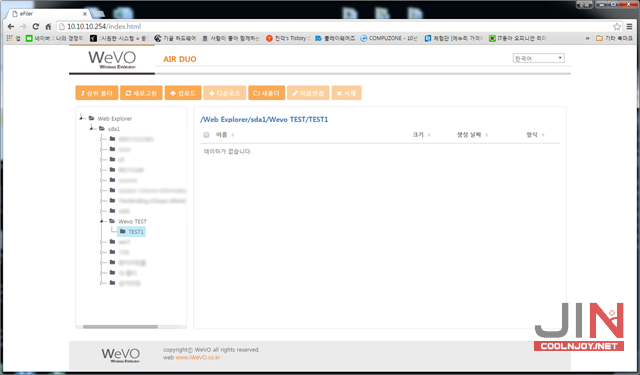The image size is (640, 375).
Task: Sort the file list by 생성 날짜 column
Action: click(x=472, y=135)
